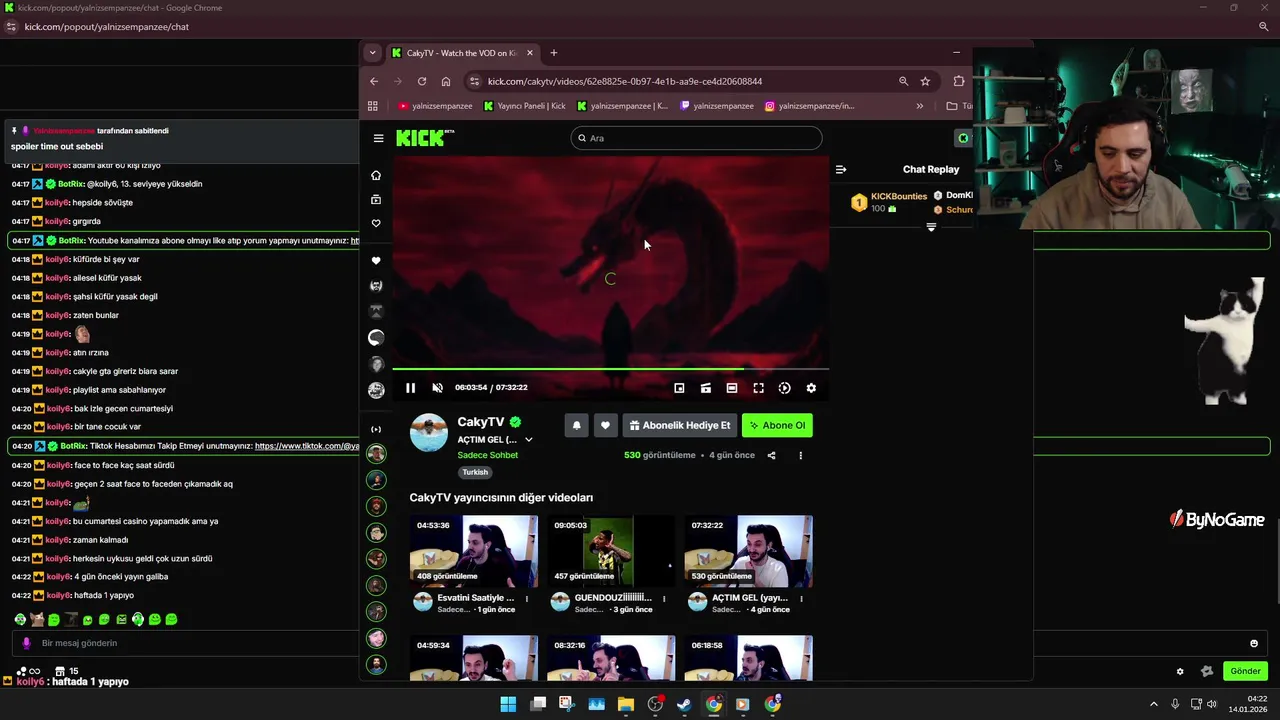The width and height of the screenshot is (1280, 720).
Task: Open the TikTok link in BotRix message
Action: 307,446
